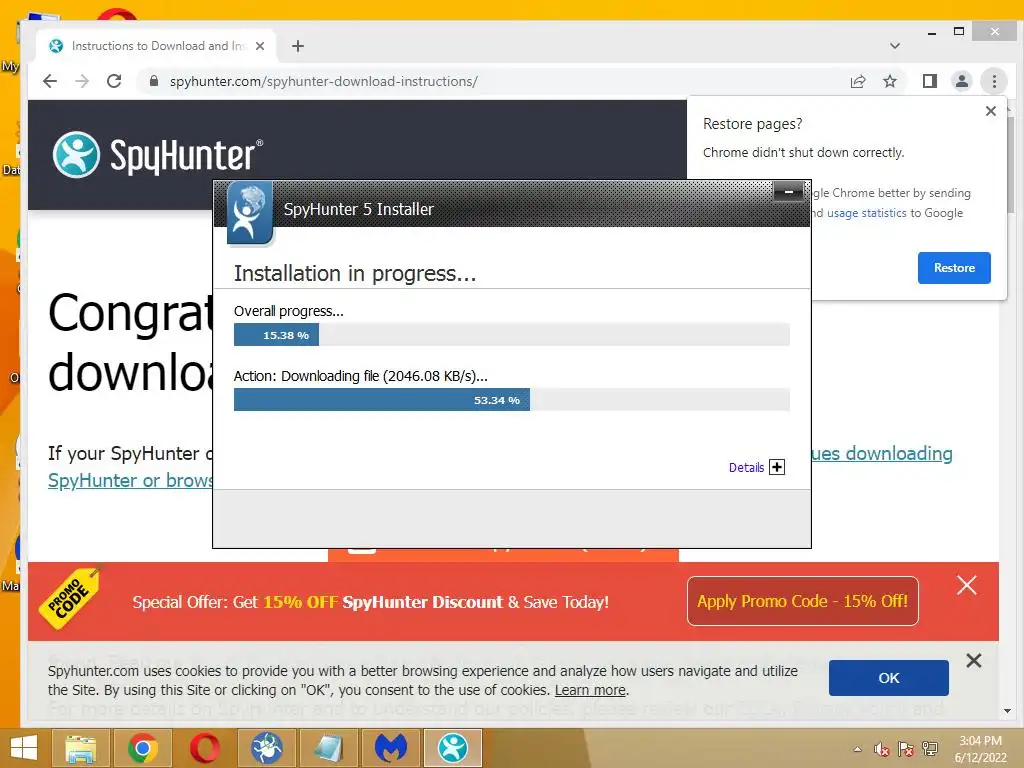Image resolution: width=1024 pixels, height=768 pixels.
Task: Click the SpyHunter logo on webpage
Action: [157, 155]
